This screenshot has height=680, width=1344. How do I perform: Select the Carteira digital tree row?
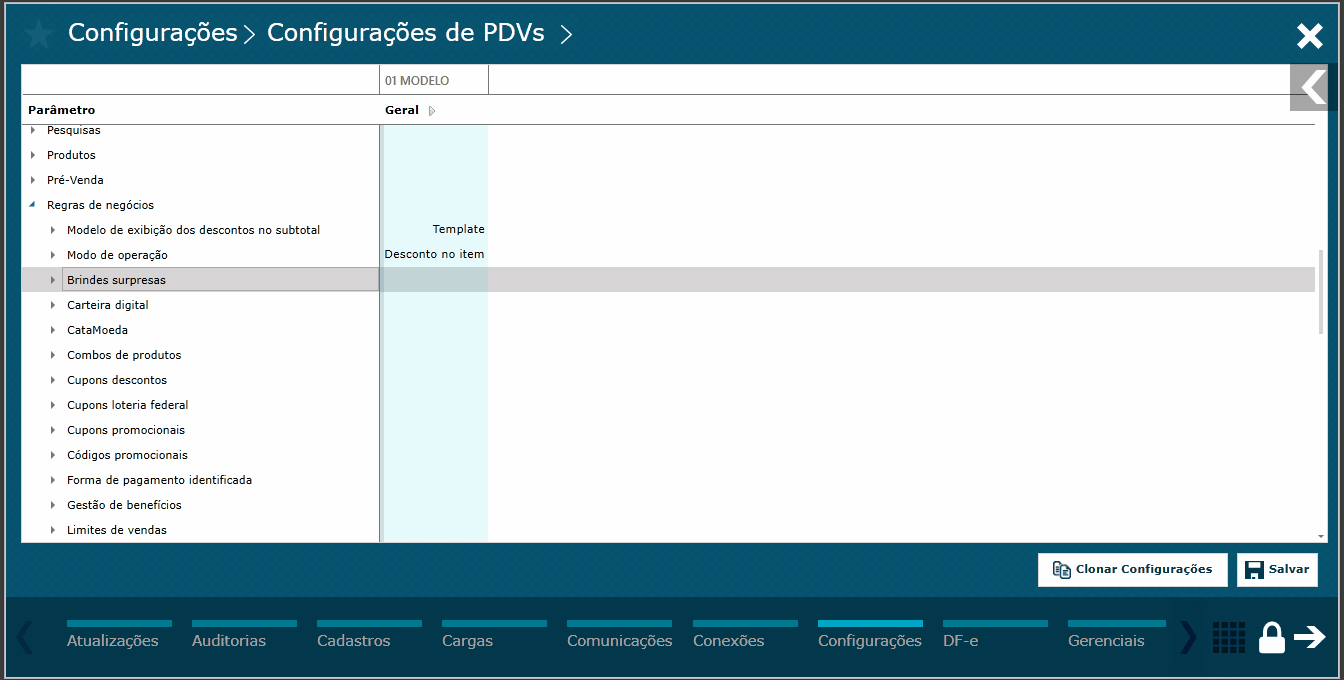[108, 304]
